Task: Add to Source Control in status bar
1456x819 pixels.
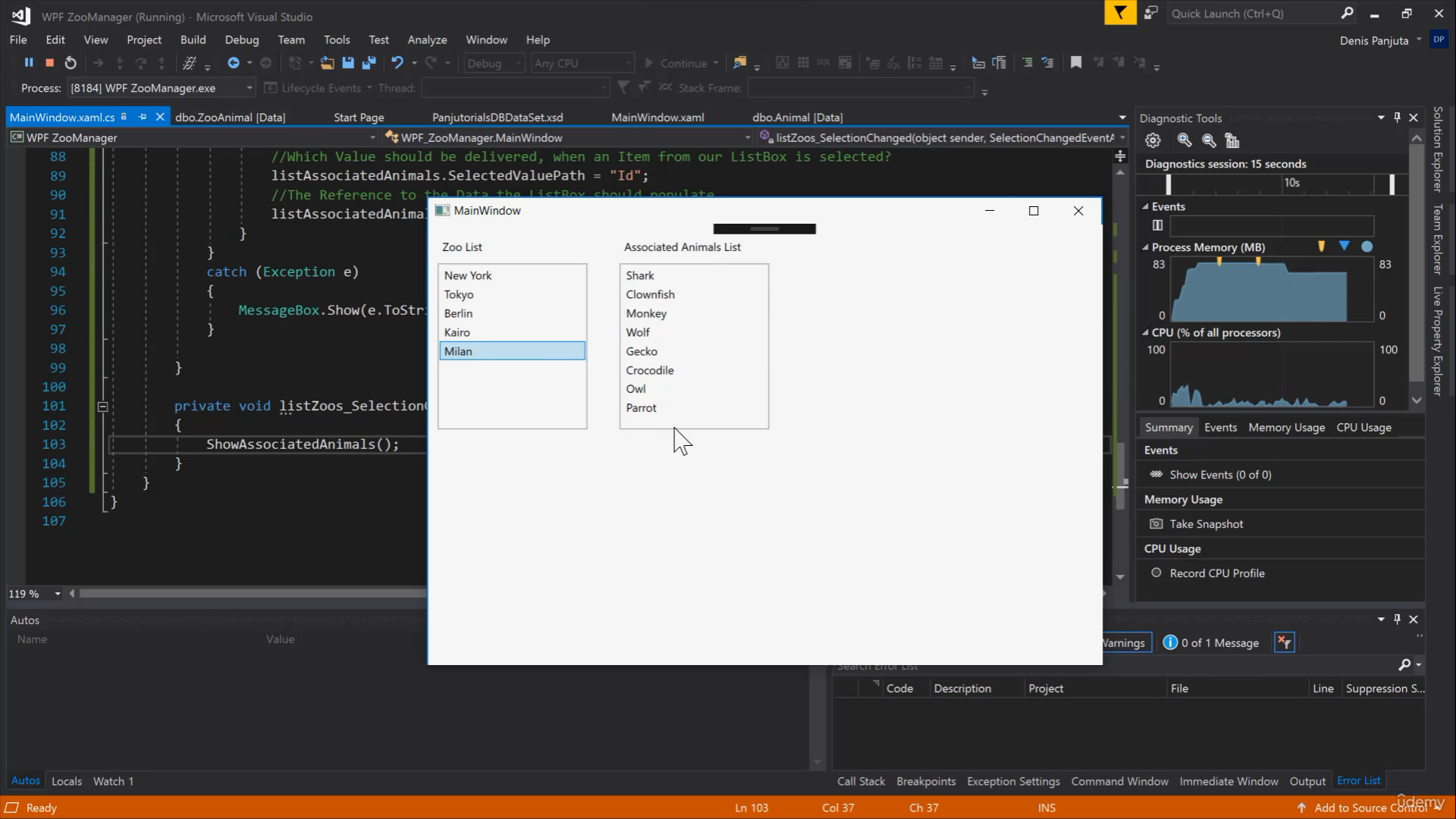Action: pyautogui.click(x=1362, y=808)
